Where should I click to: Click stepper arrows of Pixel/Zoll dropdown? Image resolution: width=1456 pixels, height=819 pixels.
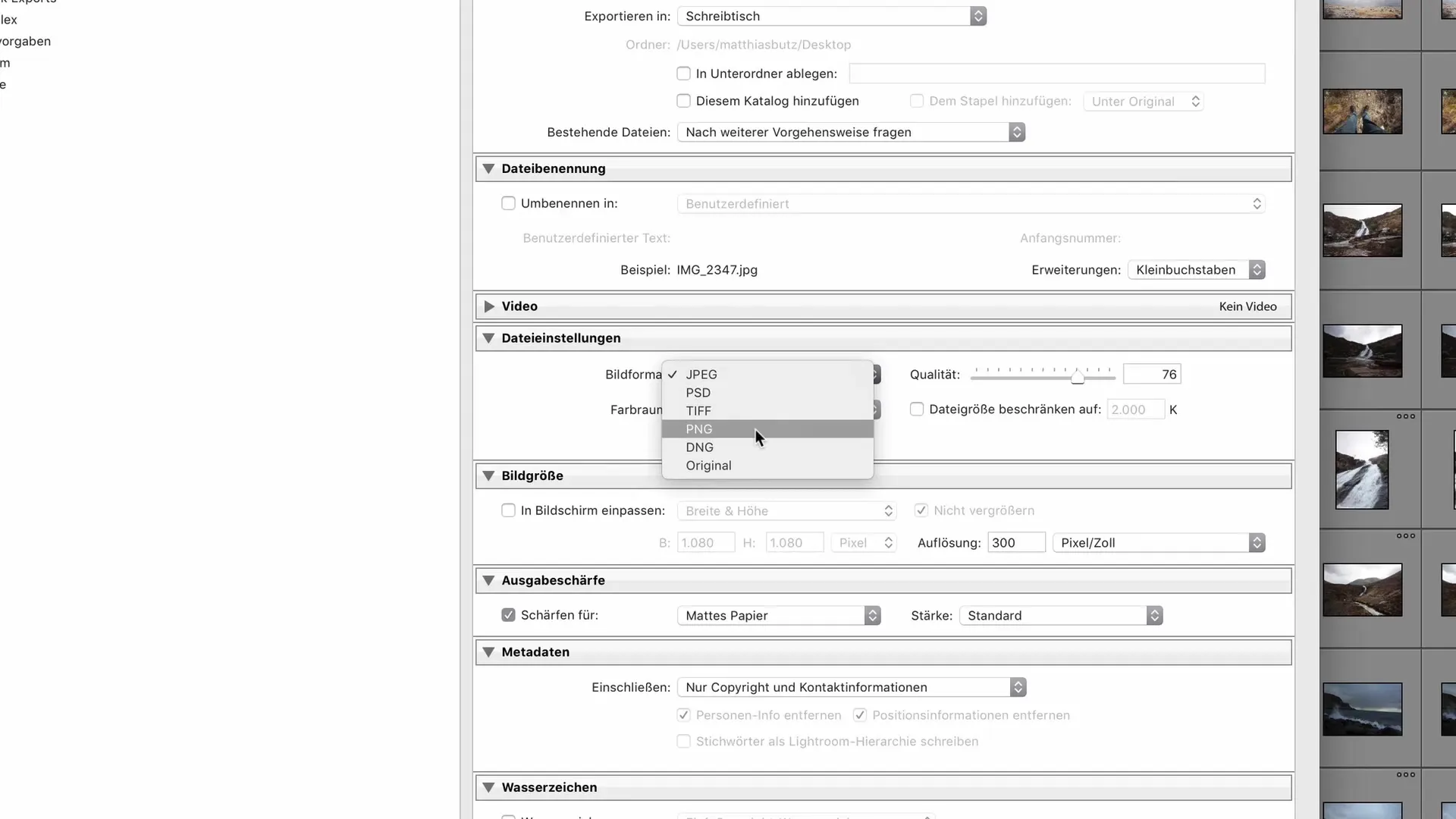(1257, 543)
